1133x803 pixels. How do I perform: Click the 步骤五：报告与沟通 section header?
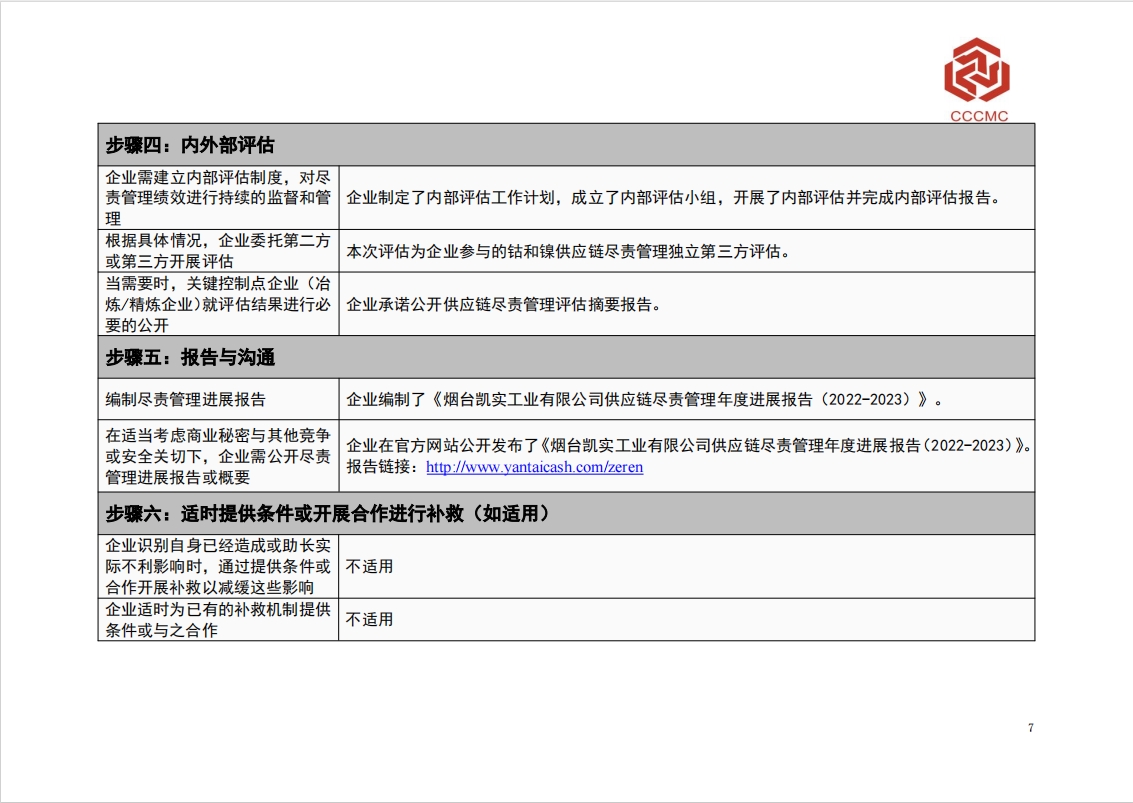pyautogui.click(x=190, y=357)
